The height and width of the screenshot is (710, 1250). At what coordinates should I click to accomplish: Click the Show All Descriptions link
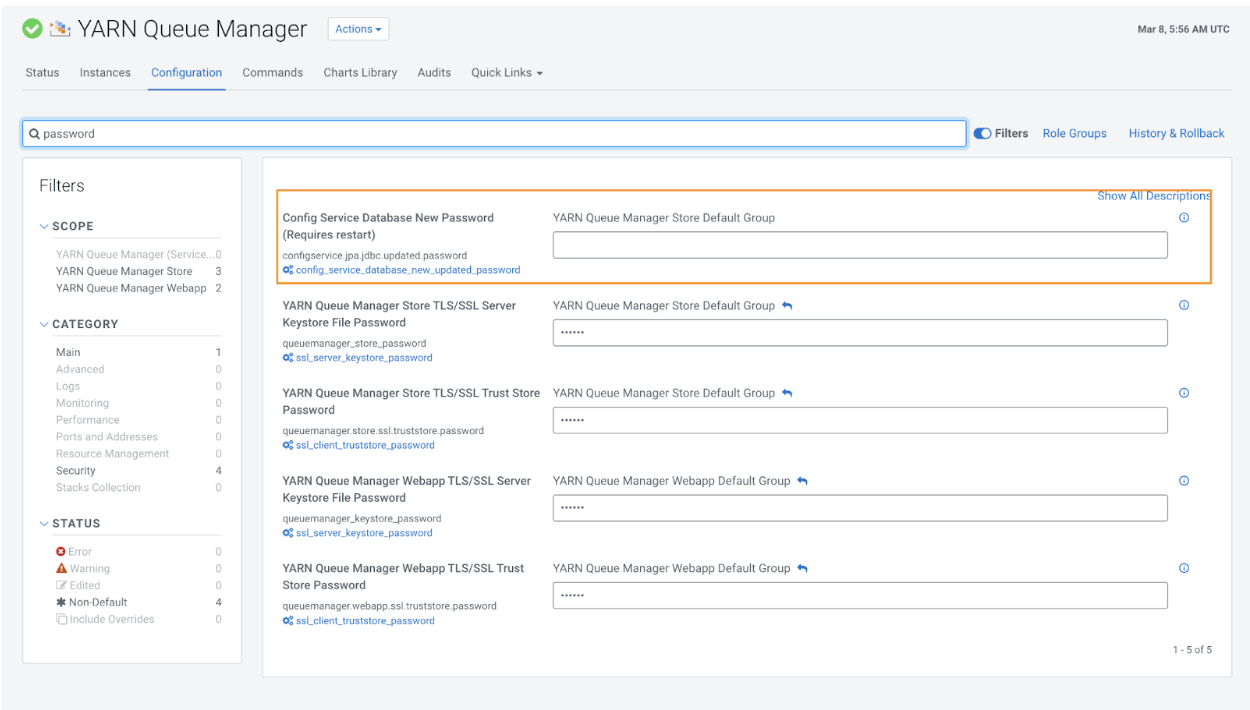coord(1153,196)
